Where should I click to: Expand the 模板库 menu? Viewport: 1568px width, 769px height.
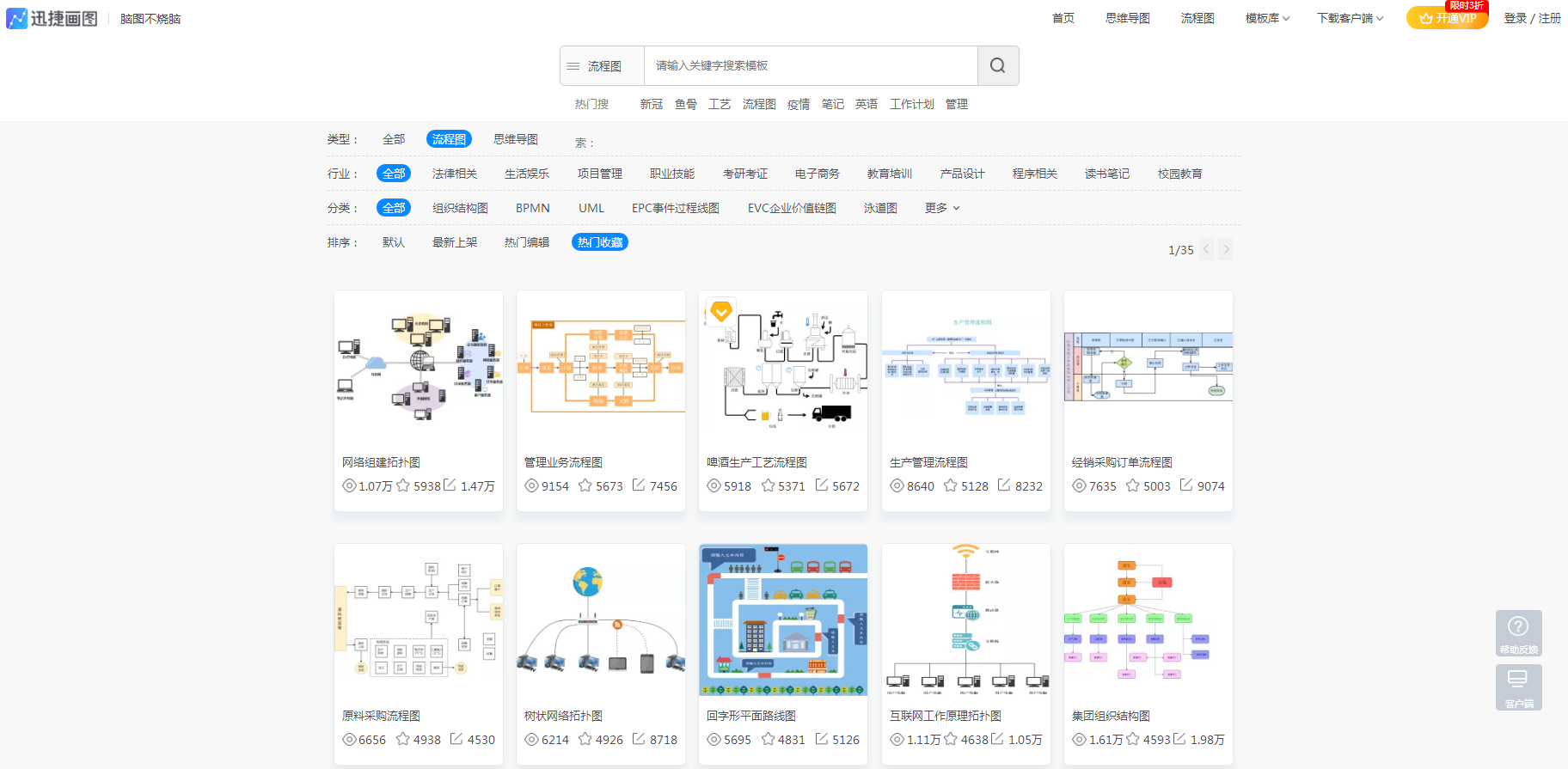tap(1267, 18)
